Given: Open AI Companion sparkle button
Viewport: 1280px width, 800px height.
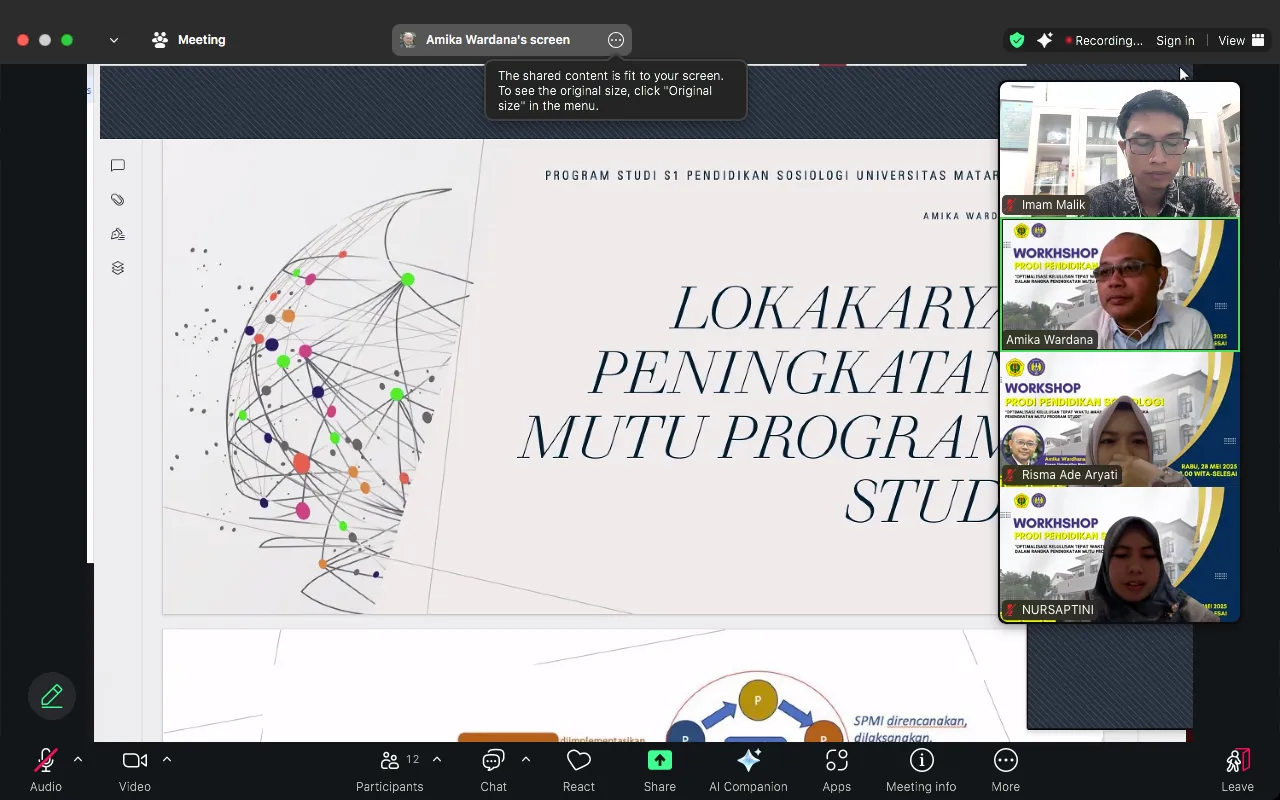Looking at the screenshot, I should [x=748, y=769].
